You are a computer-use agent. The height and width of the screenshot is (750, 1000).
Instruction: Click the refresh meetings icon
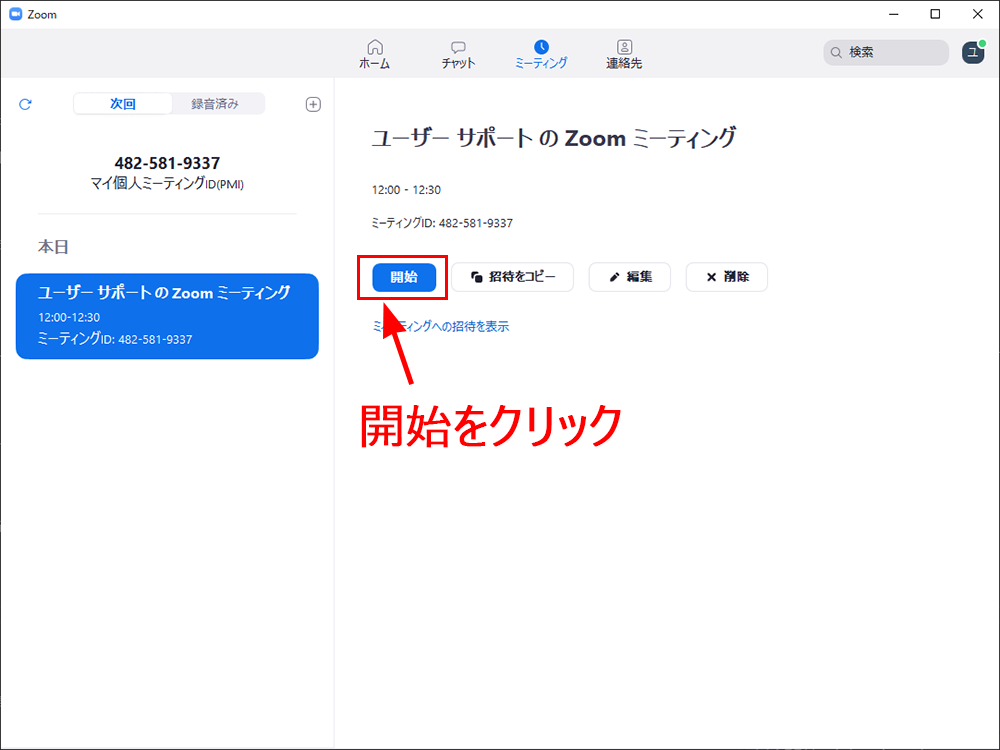coord(26,104)
